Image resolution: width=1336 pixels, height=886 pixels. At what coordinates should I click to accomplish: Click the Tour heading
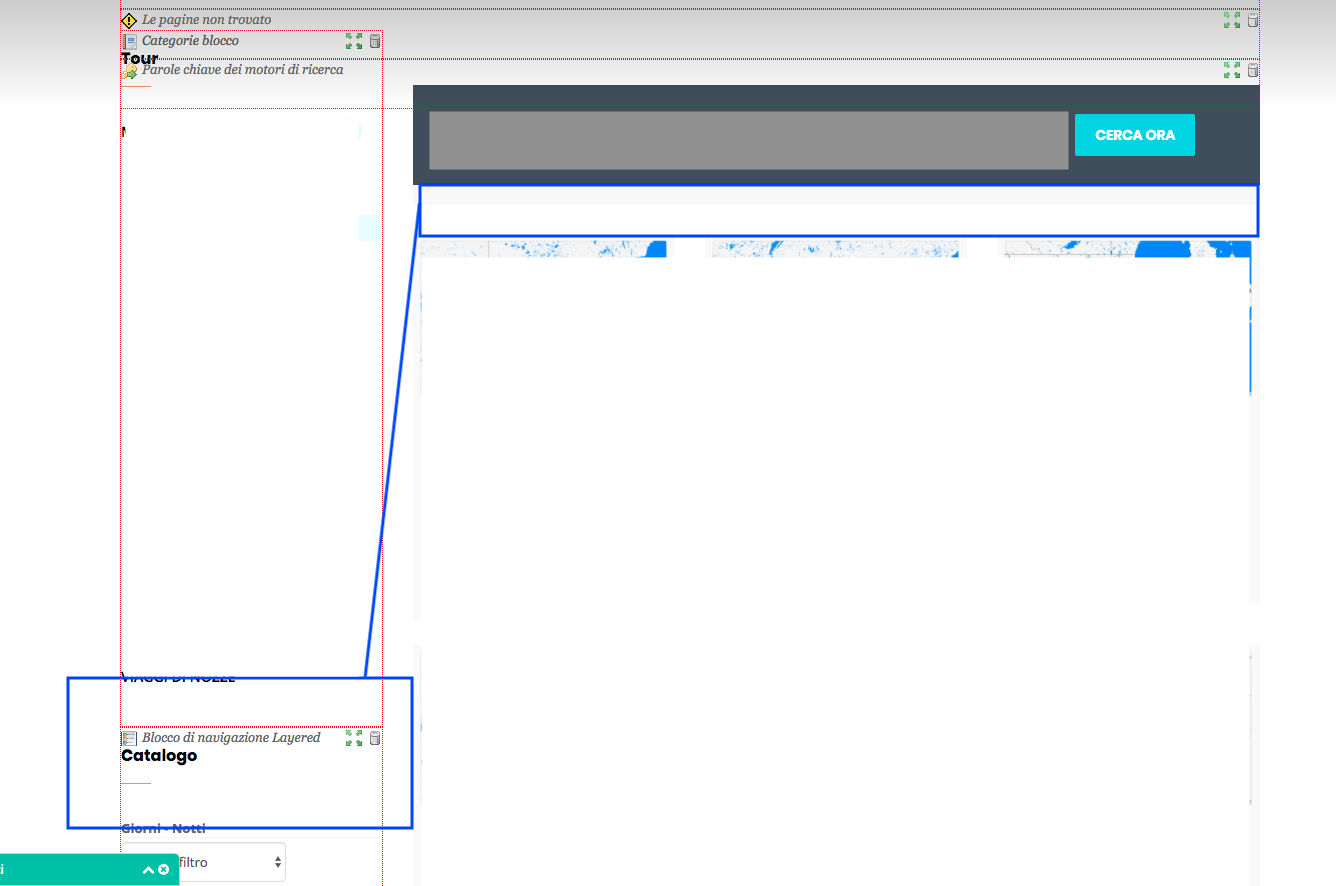pos(140,59)
